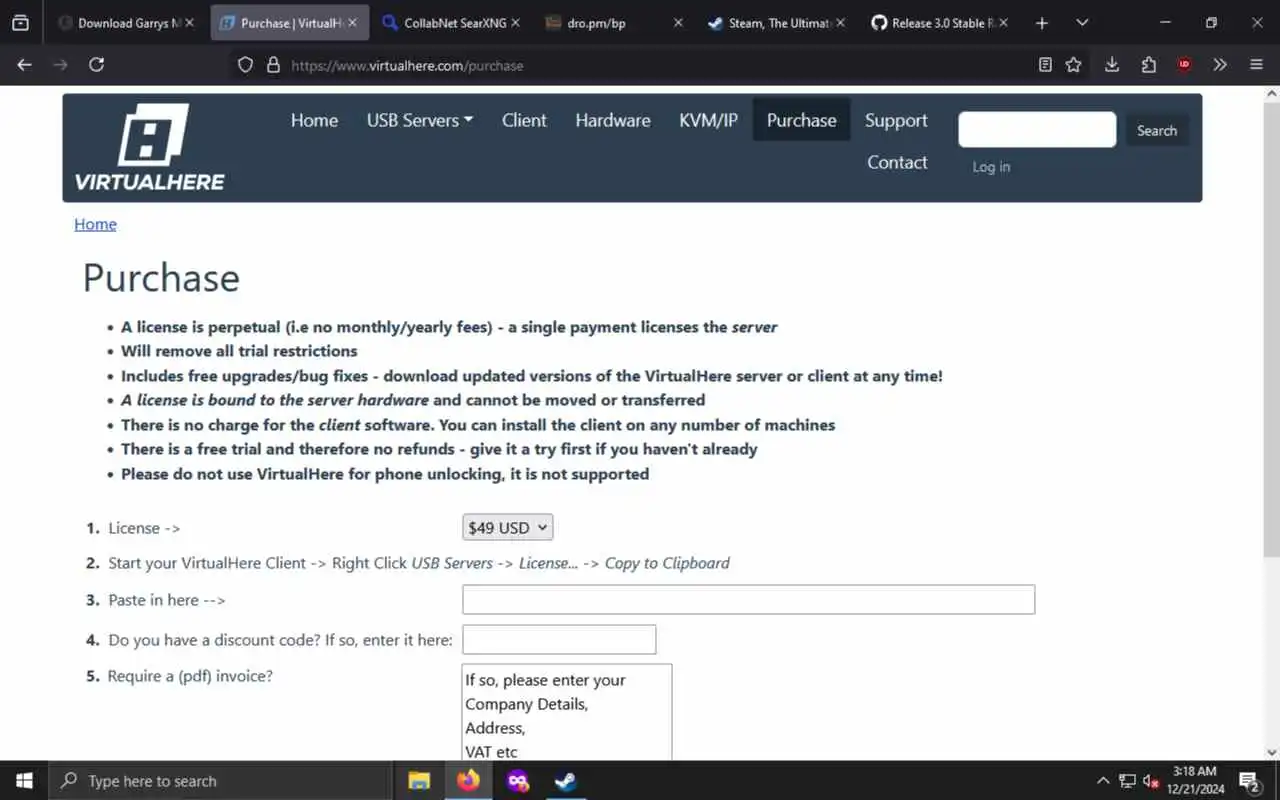Click the taskbar clock showing 3:18 AM
This screenshot has height=800, width=1280.
click(1195, 781)
